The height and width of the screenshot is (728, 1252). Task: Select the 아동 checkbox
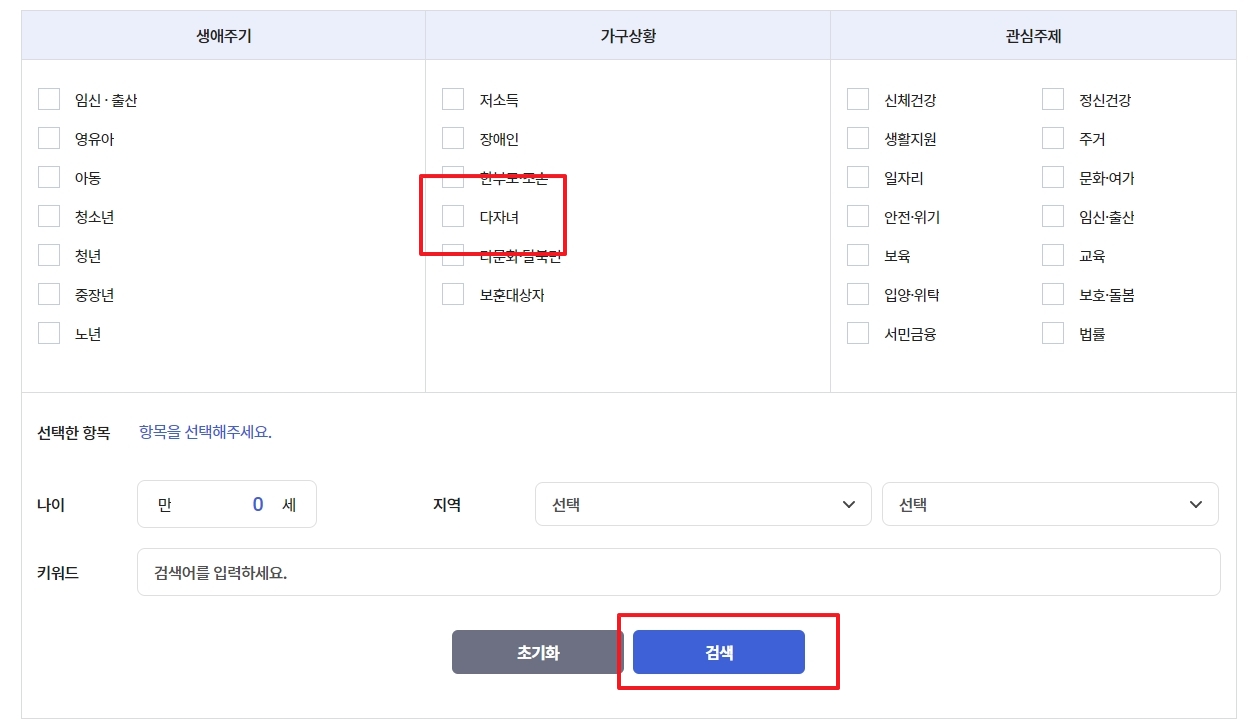point(48,177)
